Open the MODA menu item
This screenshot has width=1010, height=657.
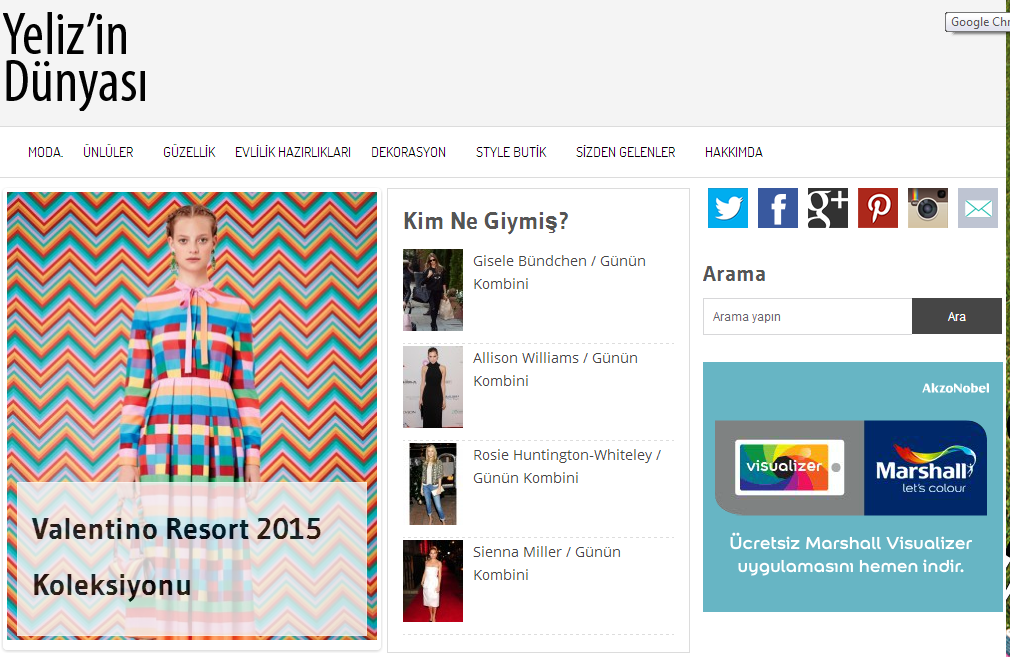click(x=45, y=153)
